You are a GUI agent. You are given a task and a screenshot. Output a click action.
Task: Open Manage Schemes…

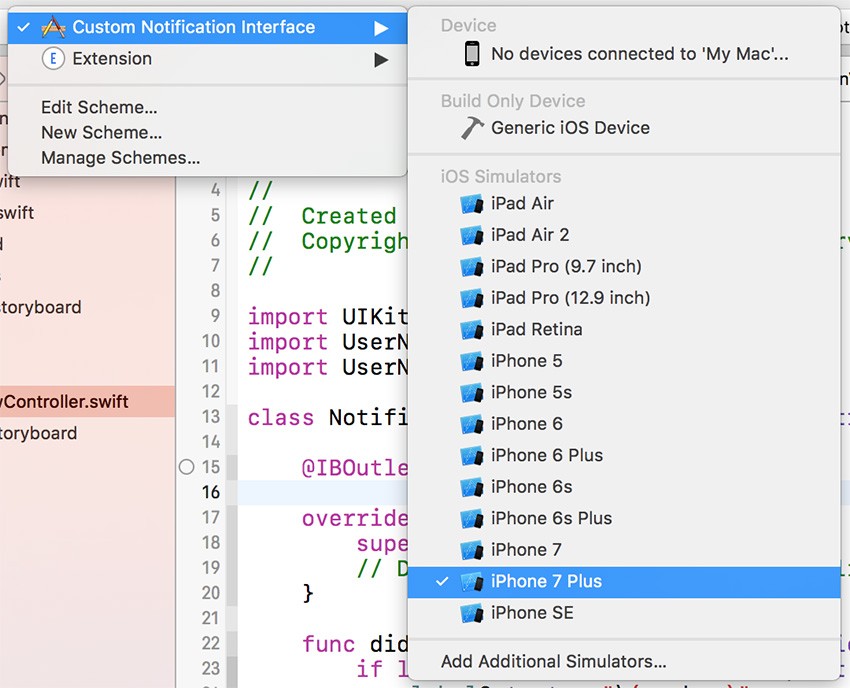pyautogui.click(x=120, y=158)
